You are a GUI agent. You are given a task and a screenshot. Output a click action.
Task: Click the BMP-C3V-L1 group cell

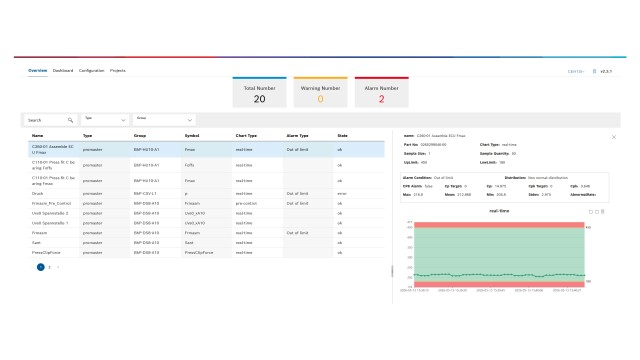click(x=145, y=193)
